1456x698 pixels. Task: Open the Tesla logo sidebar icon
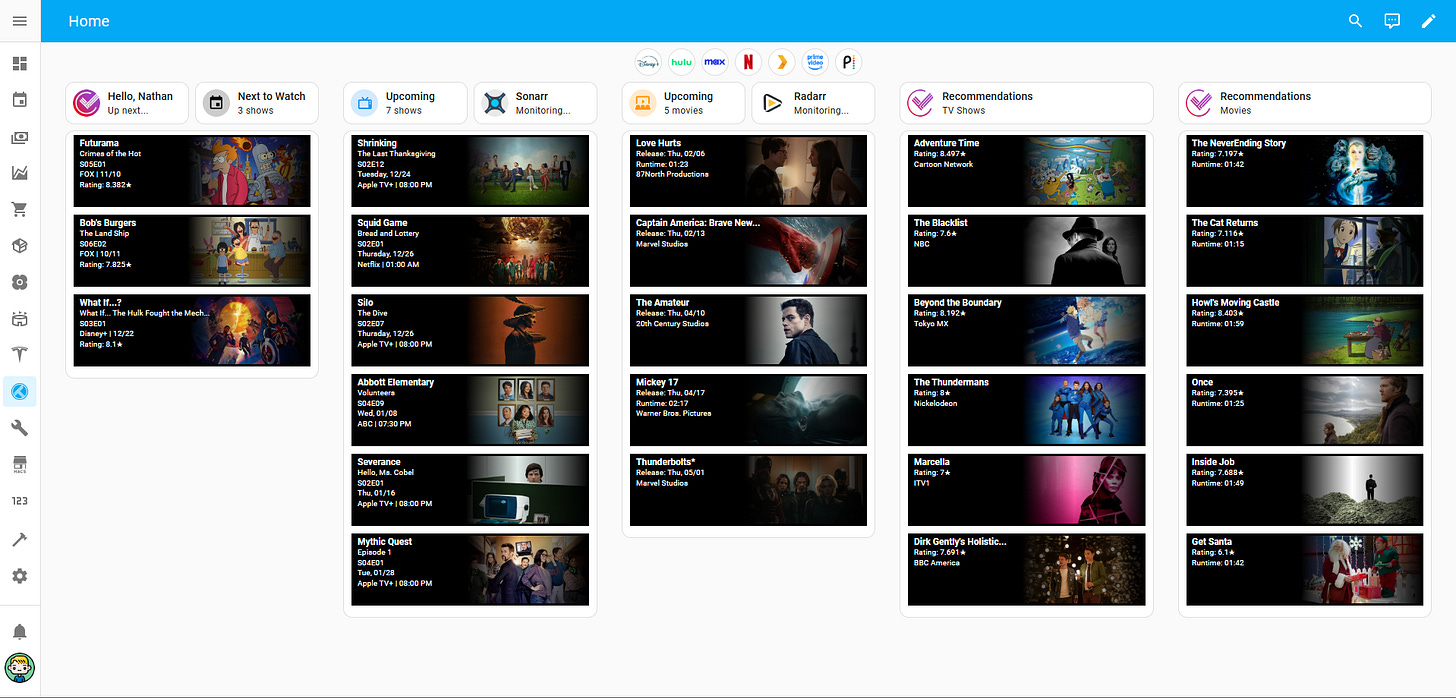20,355
